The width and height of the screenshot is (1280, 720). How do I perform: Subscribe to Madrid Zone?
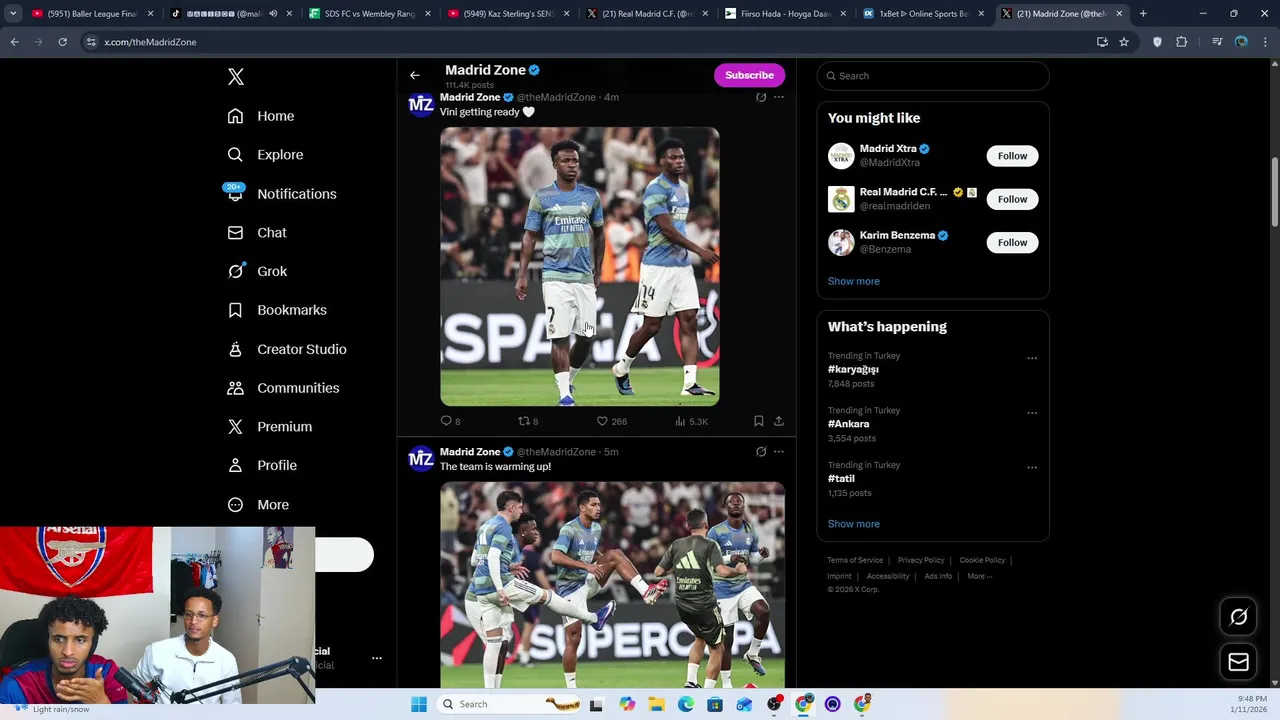[x=749, y=75]
